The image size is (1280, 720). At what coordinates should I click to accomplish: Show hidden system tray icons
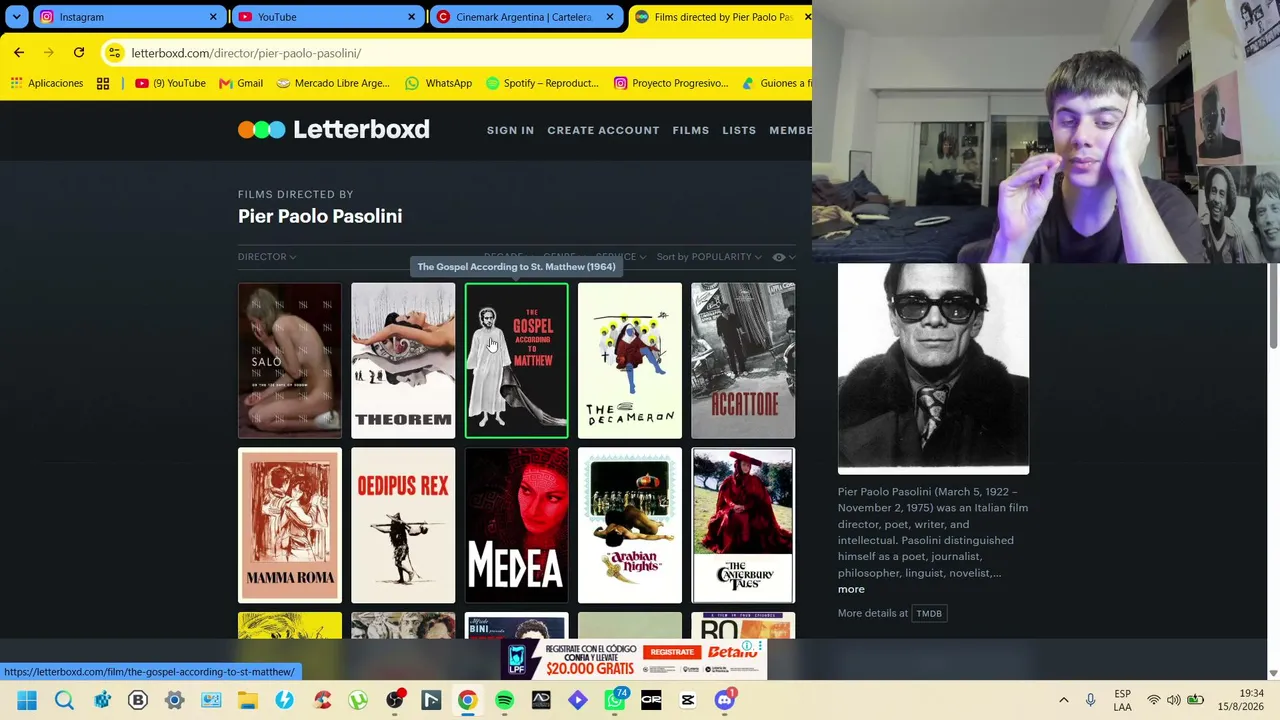[1064, 700]
